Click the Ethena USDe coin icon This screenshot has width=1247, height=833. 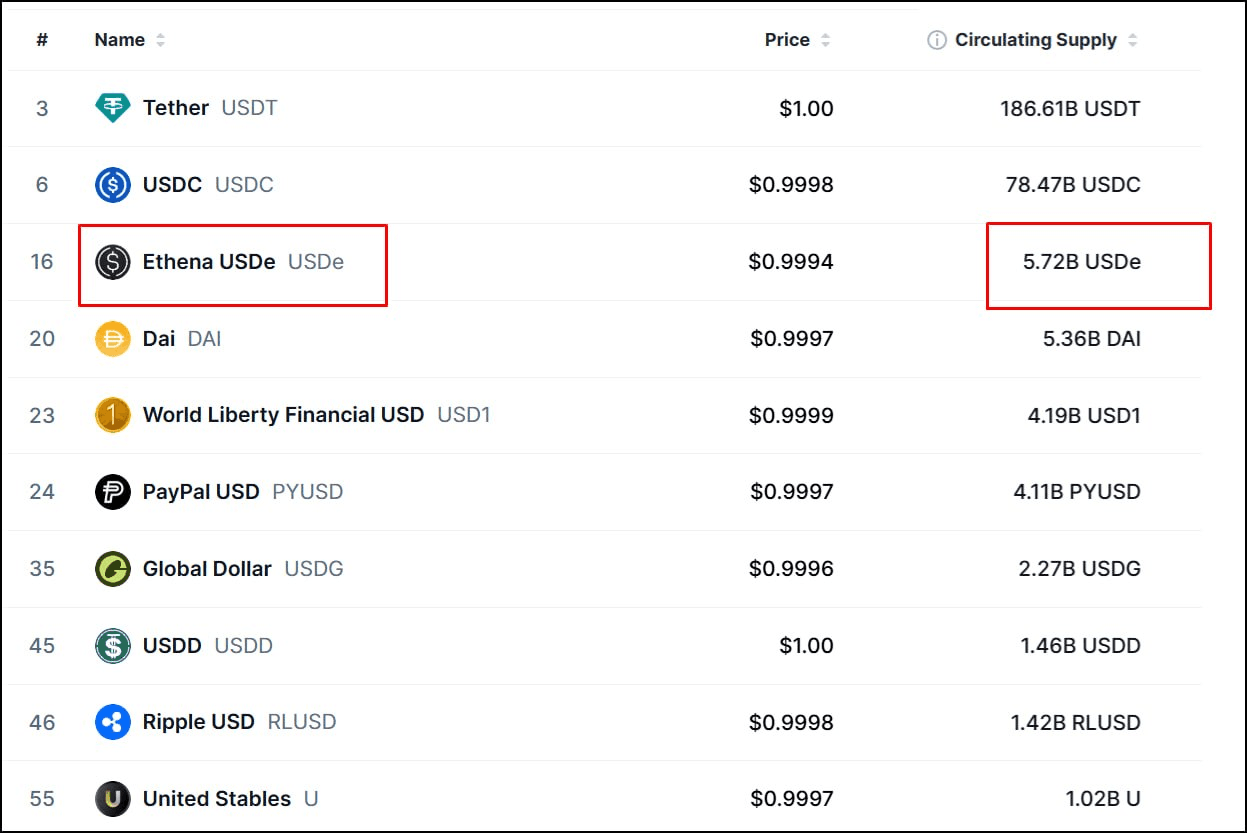point(112,262)
